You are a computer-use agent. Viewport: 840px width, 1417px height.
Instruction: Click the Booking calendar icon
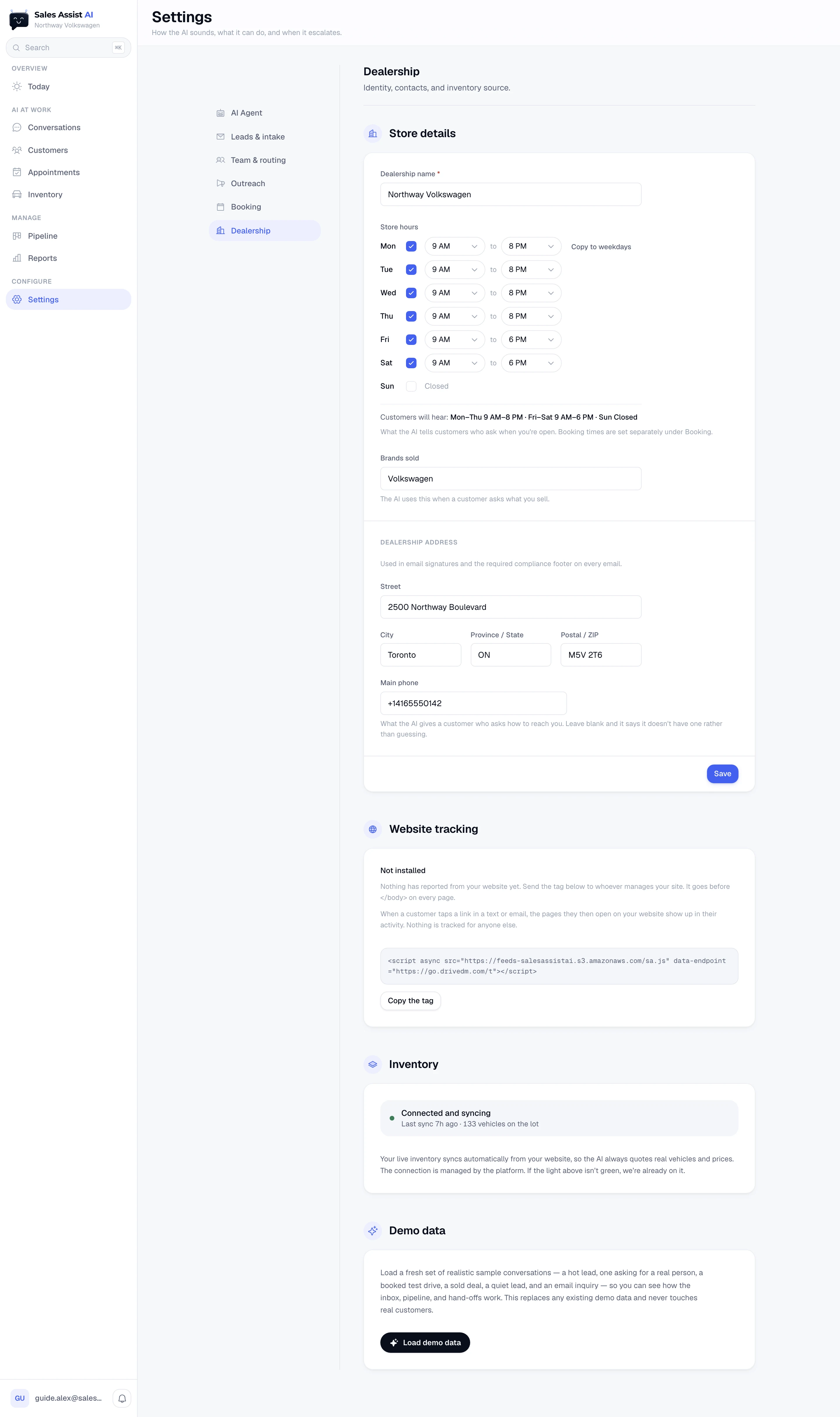point(221,207)
